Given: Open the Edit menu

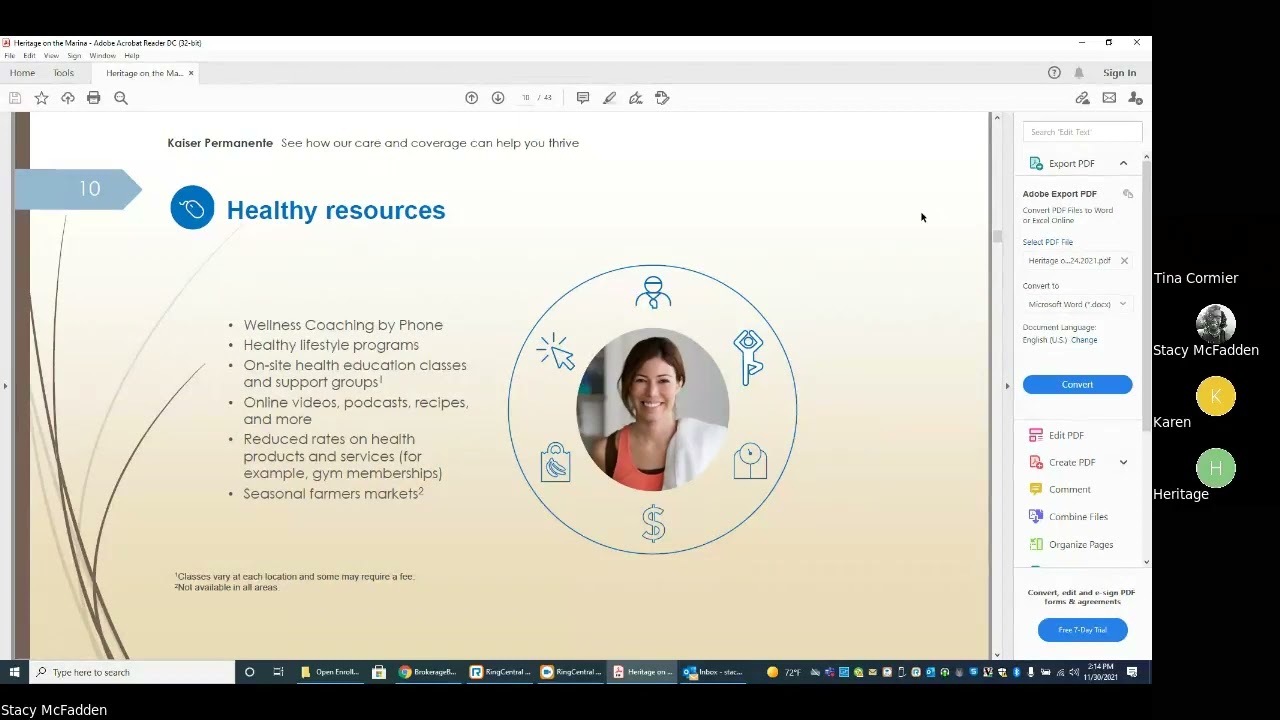Looking at the screenshot, I should 30,56.
